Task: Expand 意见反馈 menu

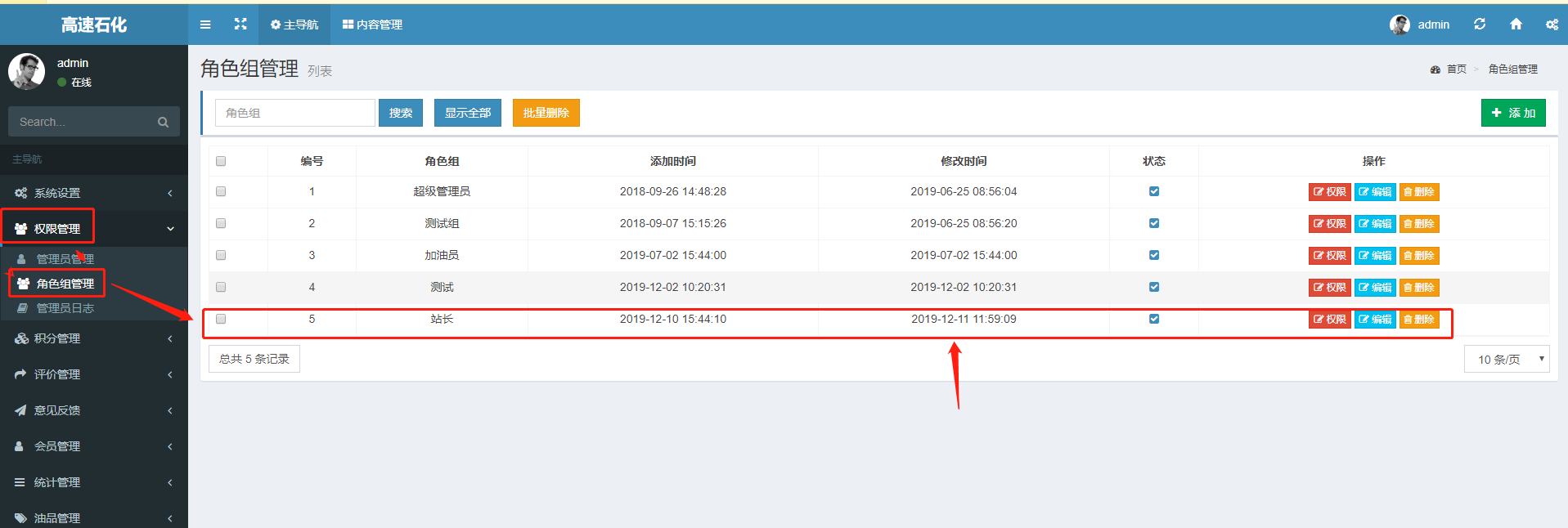Action: [x=94, y=410]
